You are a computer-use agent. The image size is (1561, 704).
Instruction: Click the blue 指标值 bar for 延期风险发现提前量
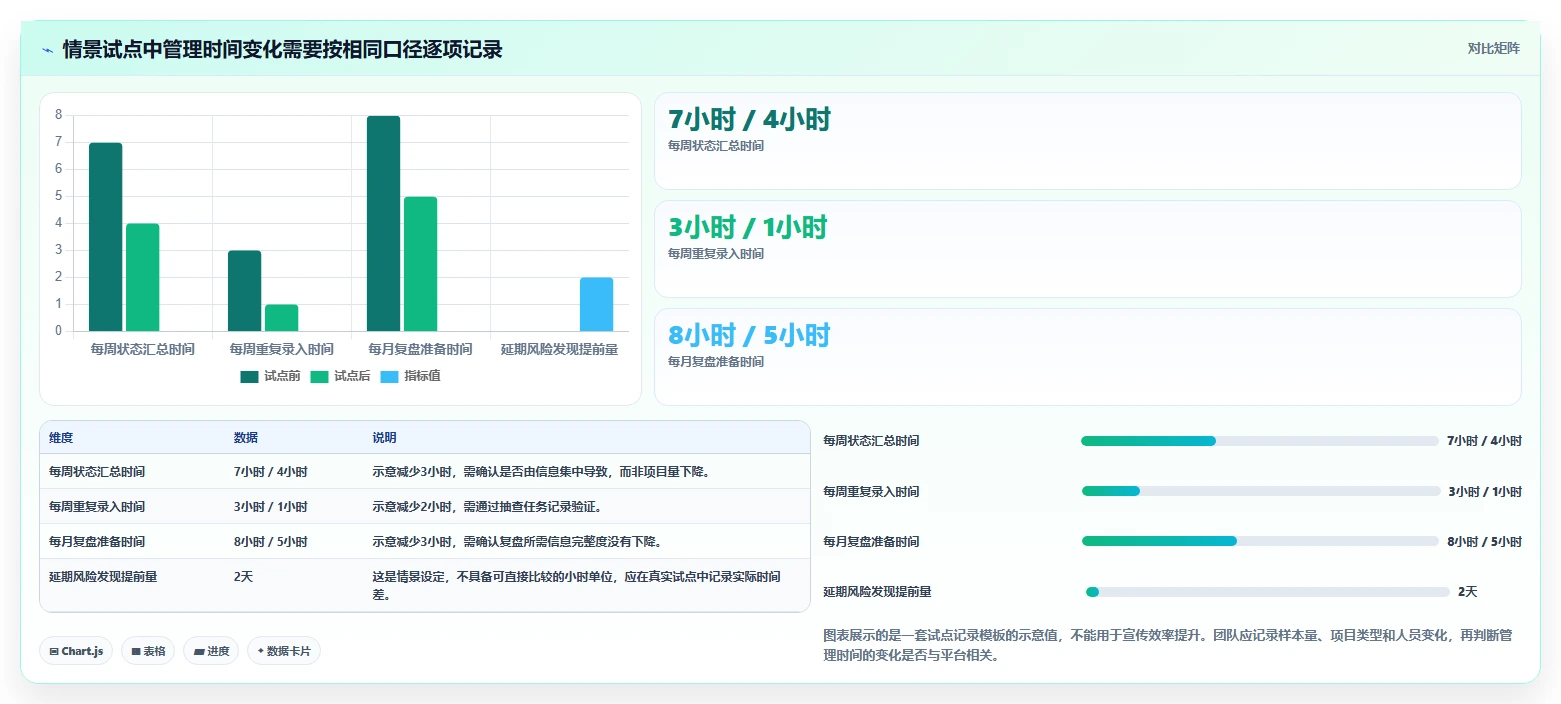pos(596,304)
